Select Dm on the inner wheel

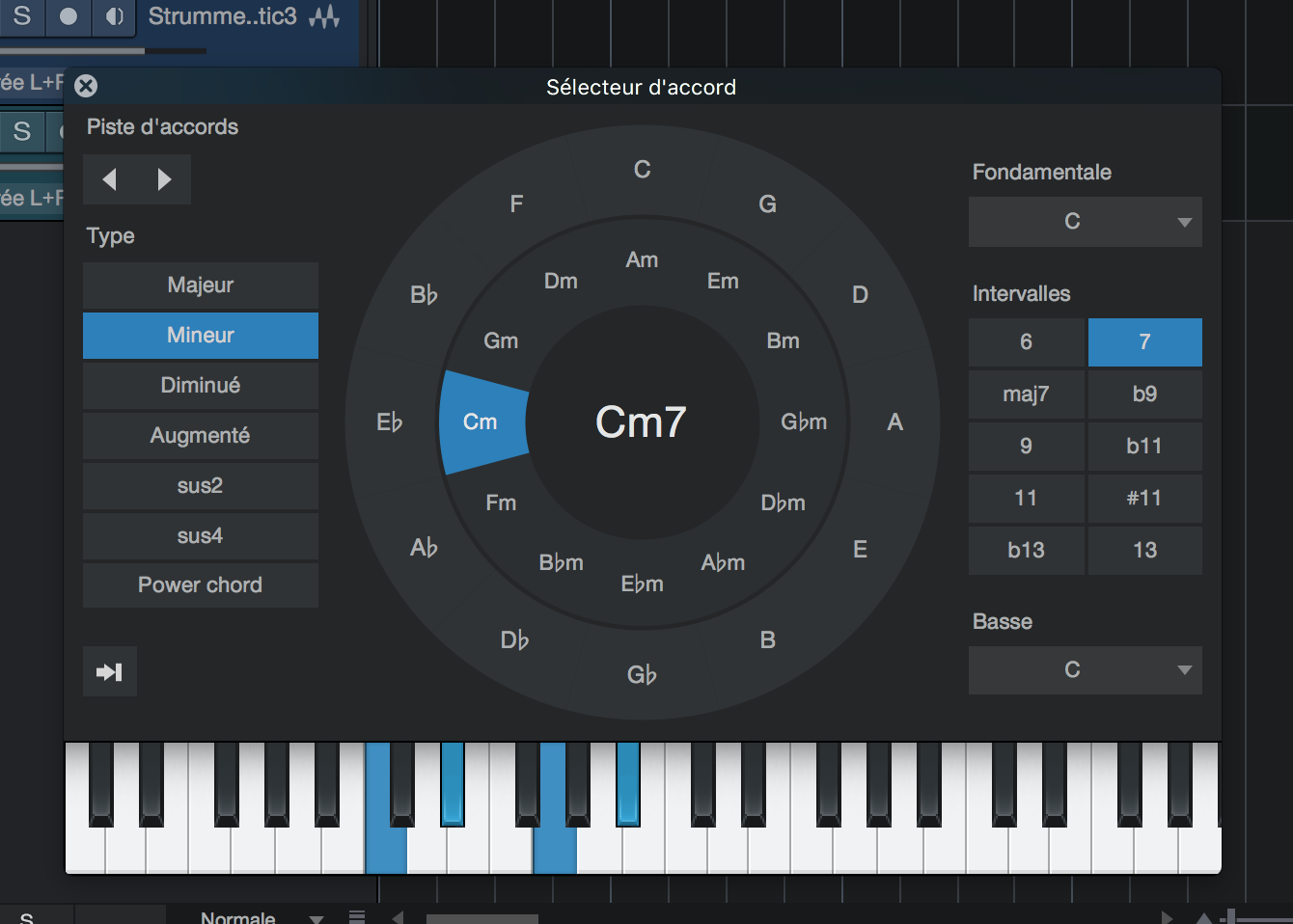[x=562, y=281]
